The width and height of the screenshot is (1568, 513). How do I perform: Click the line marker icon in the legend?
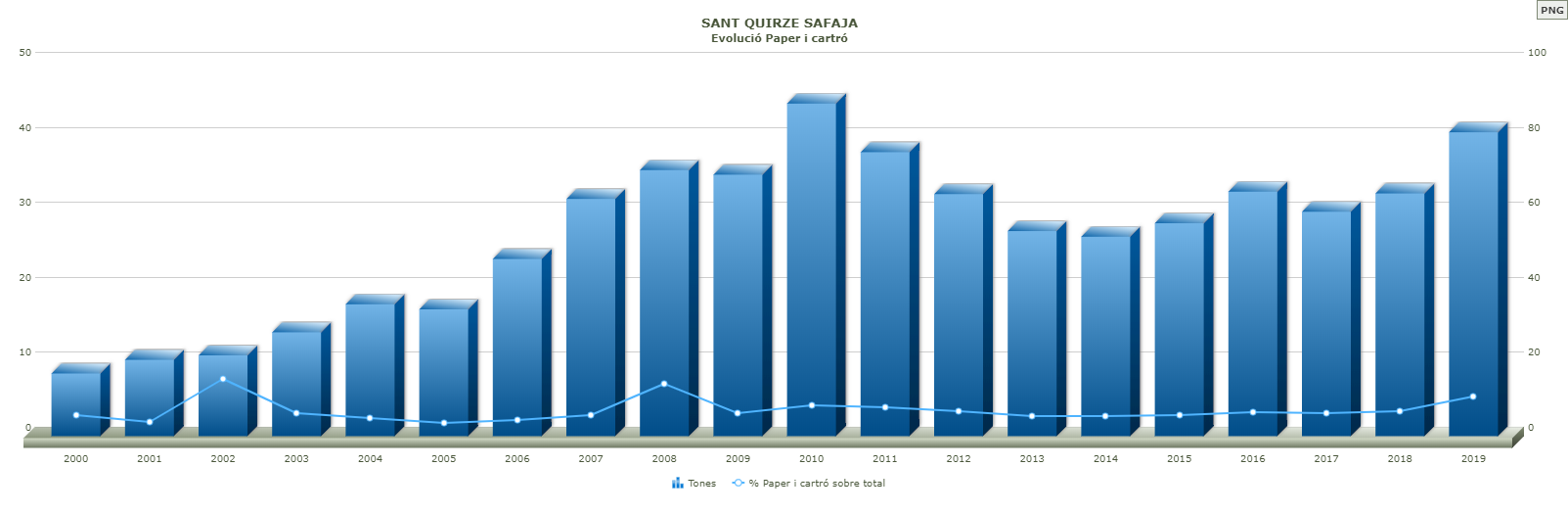pyautogui.click(x=739, y=484)
